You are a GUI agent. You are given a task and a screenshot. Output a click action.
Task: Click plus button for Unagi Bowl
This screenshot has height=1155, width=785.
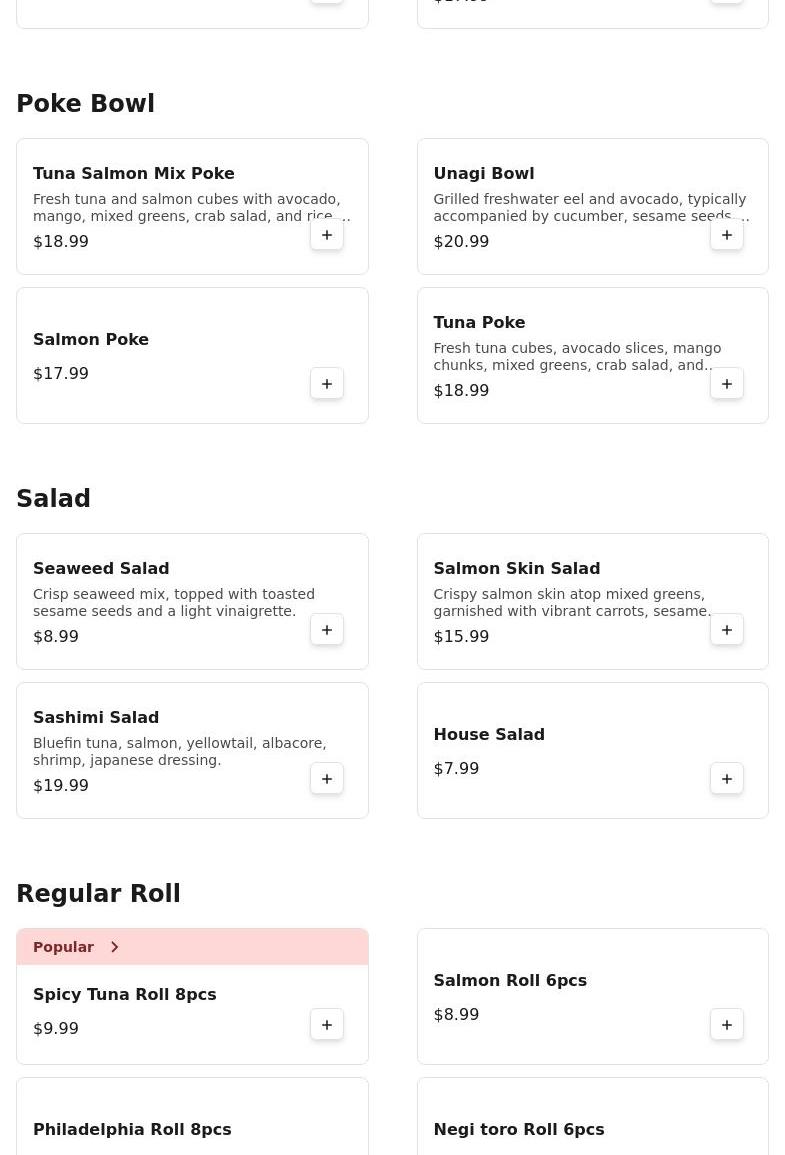pos(727,235)
